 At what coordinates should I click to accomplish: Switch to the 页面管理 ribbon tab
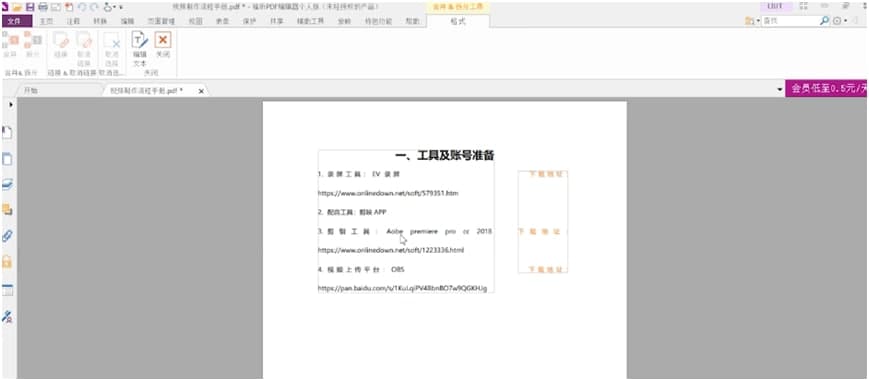tap(161, 21)
